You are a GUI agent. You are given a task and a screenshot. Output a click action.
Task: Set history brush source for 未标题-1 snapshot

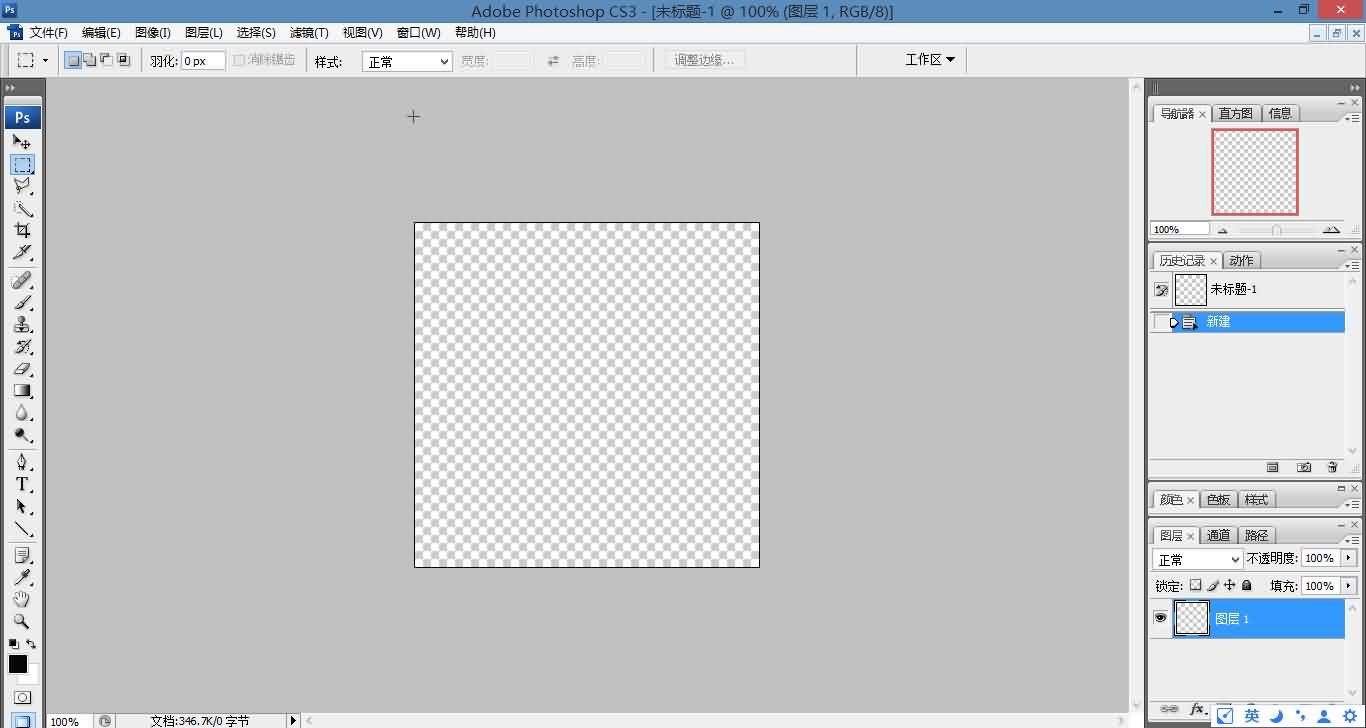[x=1161, y=290]
